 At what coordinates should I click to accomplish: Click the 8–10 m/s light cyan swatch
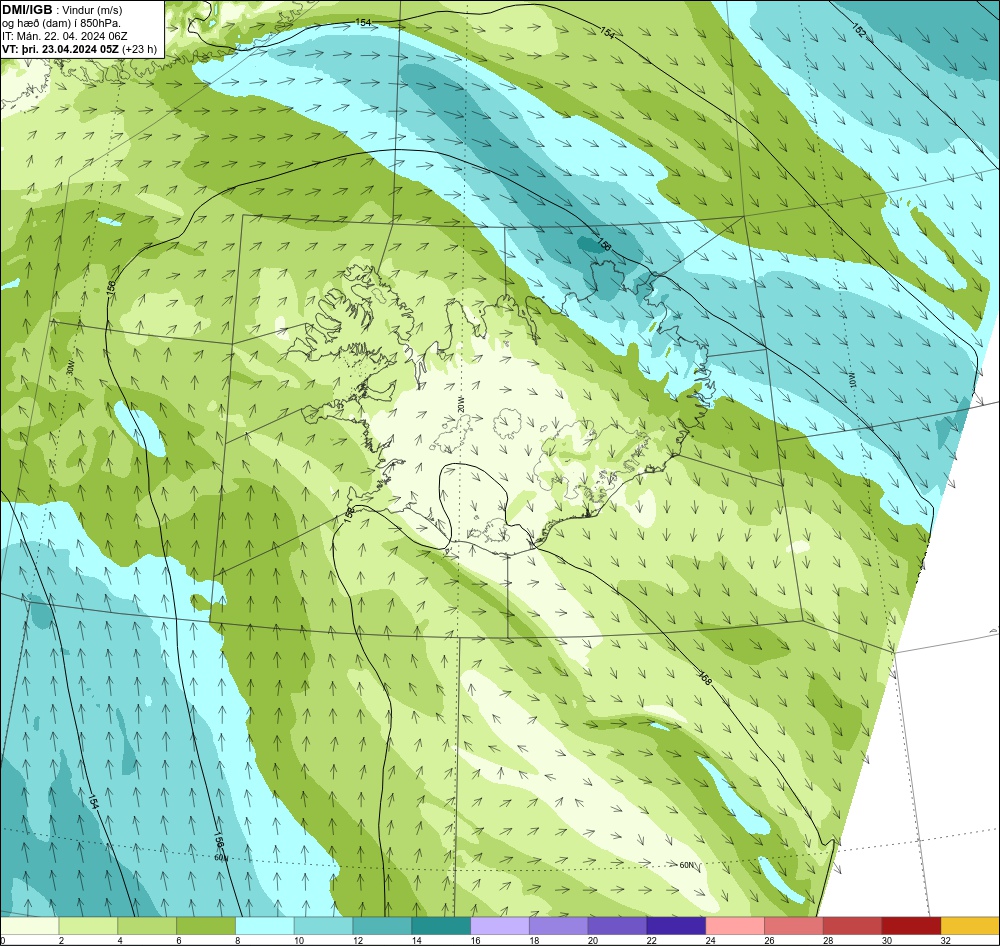[x=265, y=926]
